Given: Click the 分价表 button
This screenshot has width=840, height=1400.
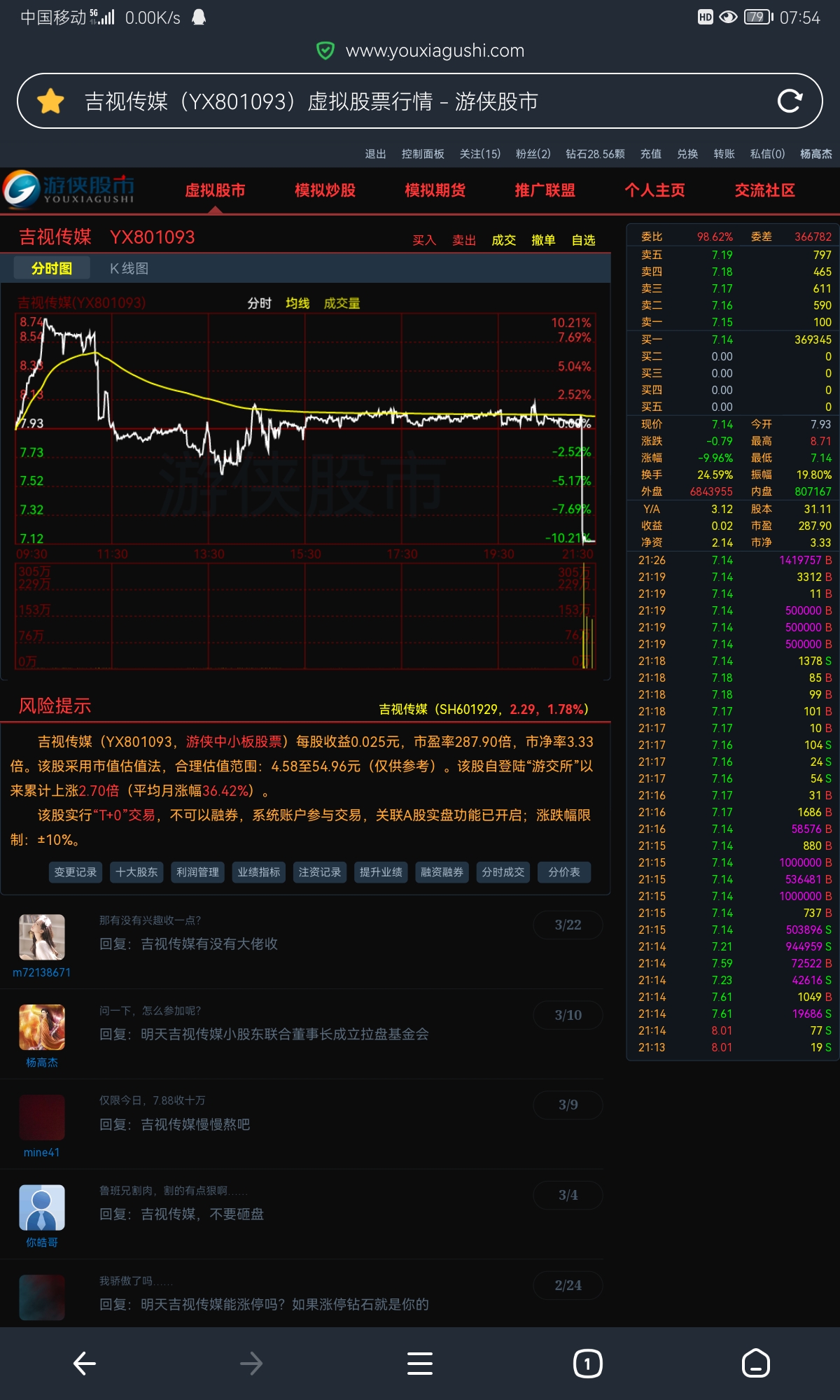Looking at the screenshot, I should point(564,872).
